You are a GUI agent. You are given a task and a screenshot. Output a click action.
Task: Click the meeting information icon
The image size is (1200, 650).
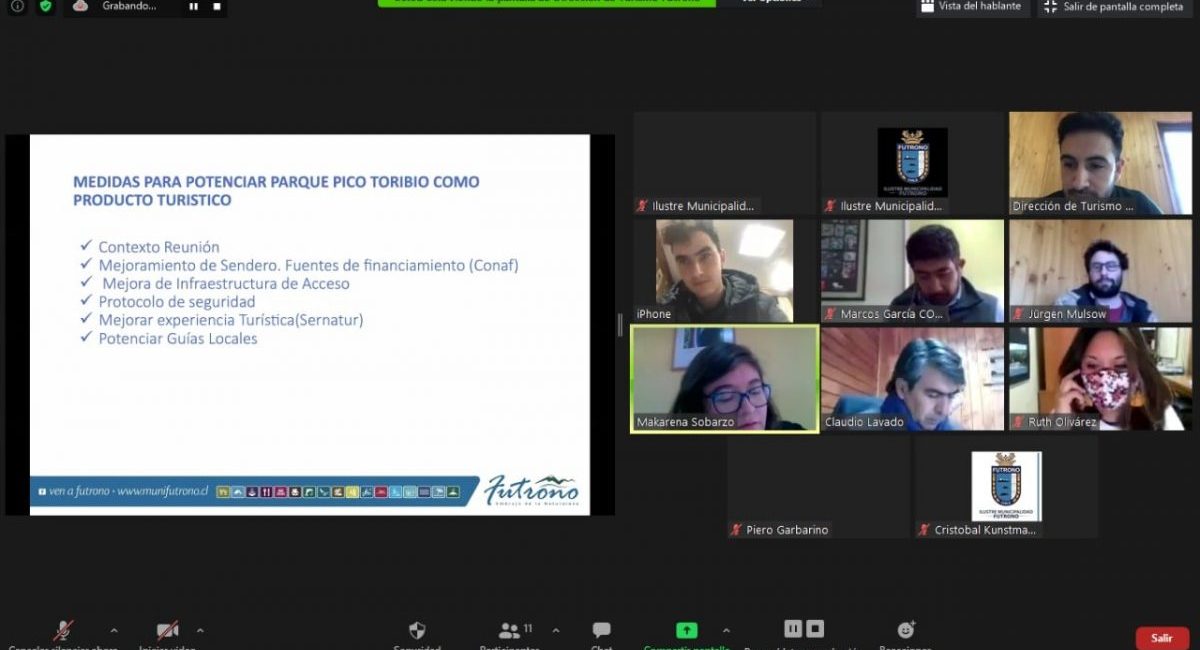(17, 6)
